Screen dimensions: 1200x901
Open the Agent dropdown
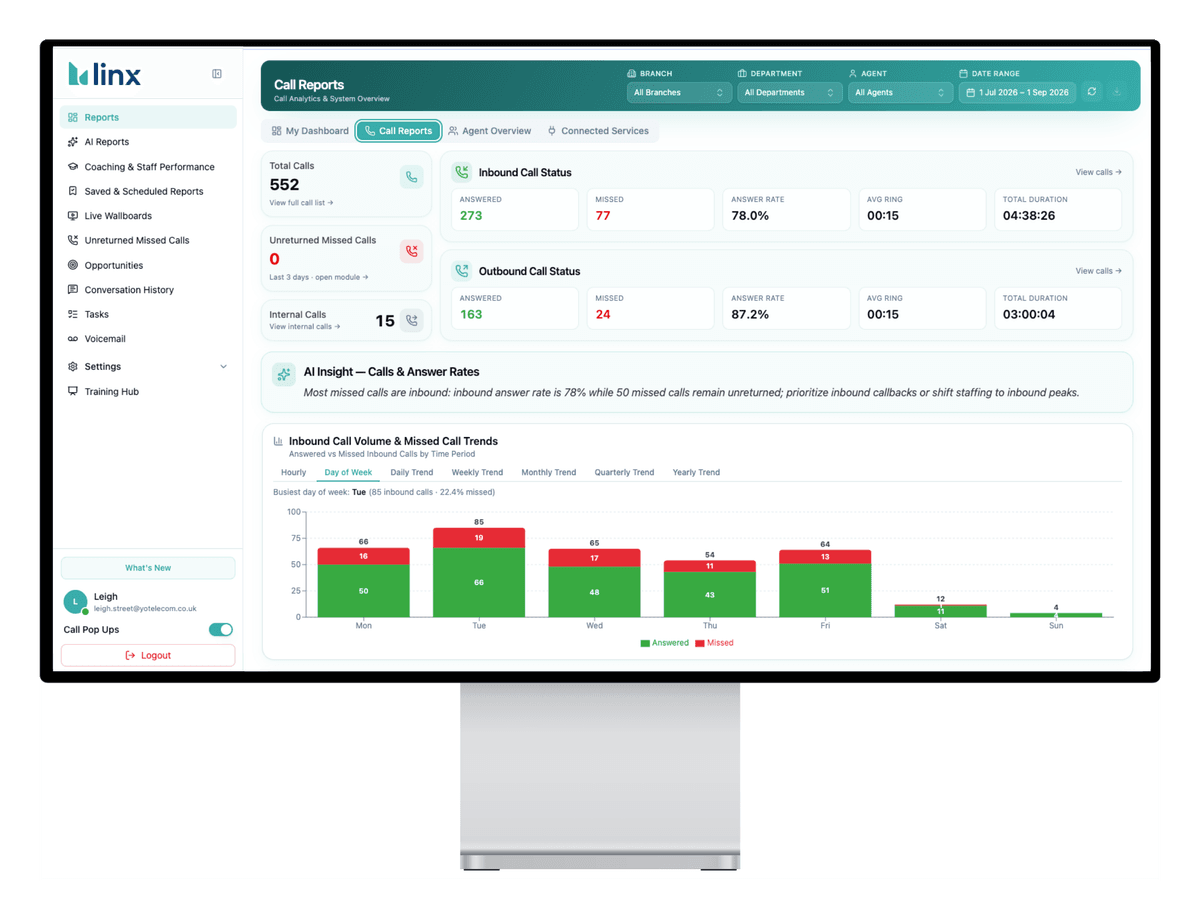coord(899,93)
